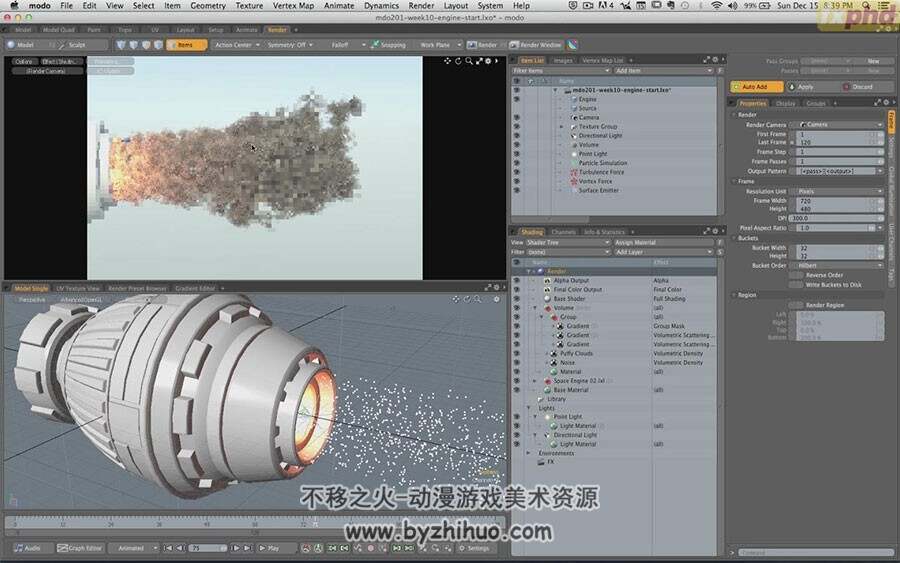Screen dimensions: 900x563
Task: Click the Turbulence Force item icon
Action: coord(574,172)
